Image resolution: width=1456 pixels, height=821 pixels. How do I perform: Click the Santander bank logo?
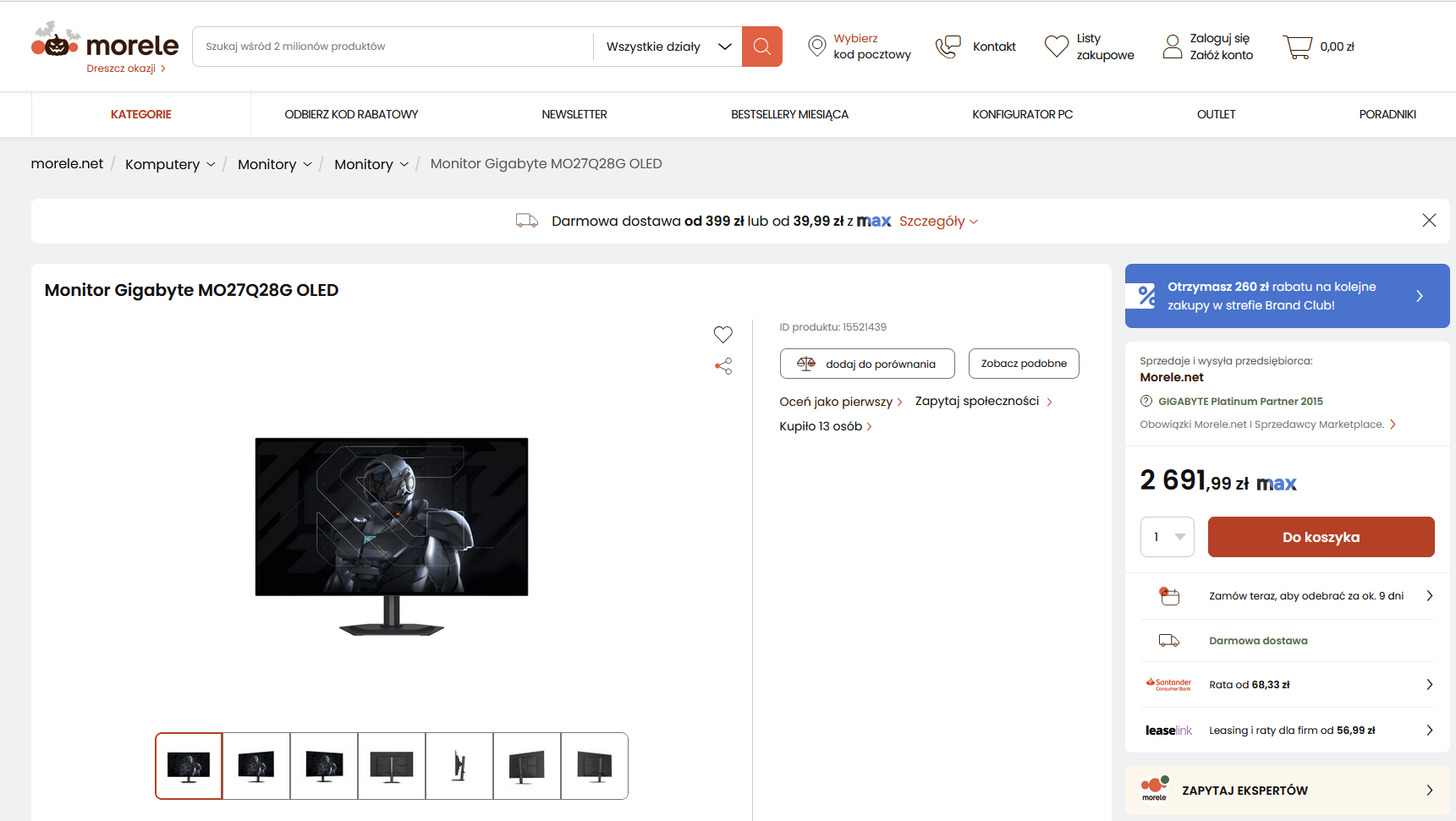[1168, 685]
